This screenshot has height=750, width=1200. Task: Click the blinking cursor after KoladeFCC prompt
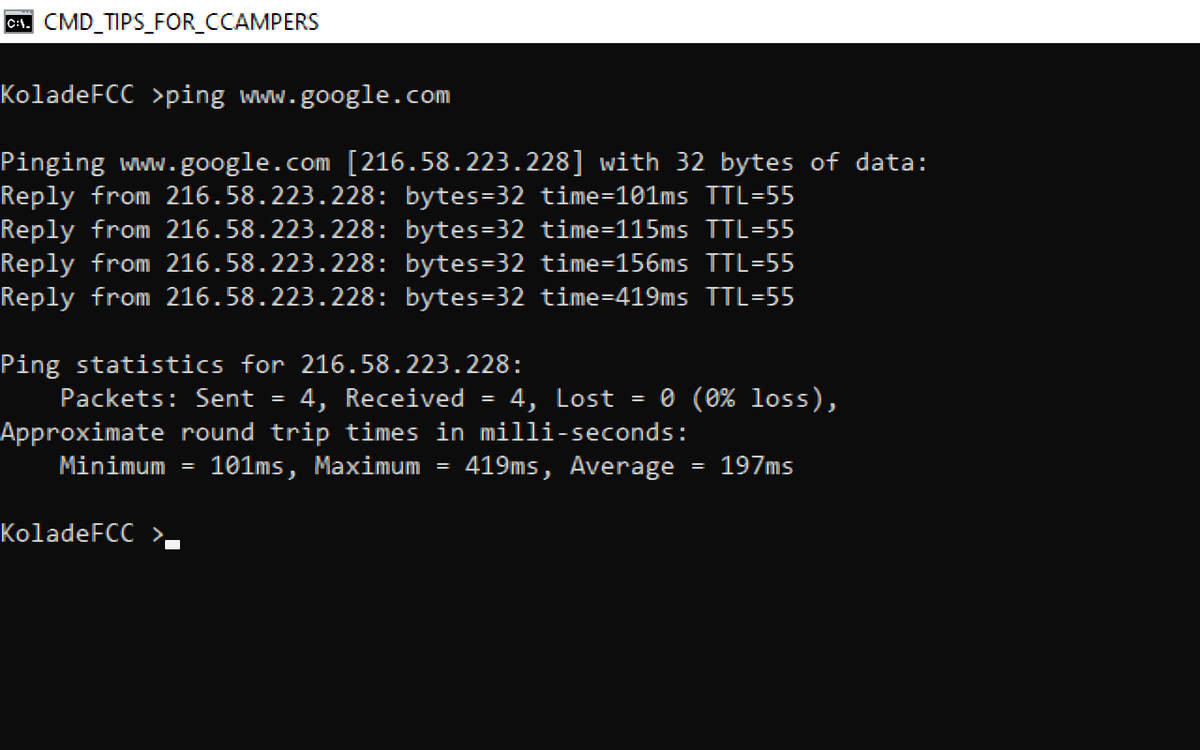[172, 545]
